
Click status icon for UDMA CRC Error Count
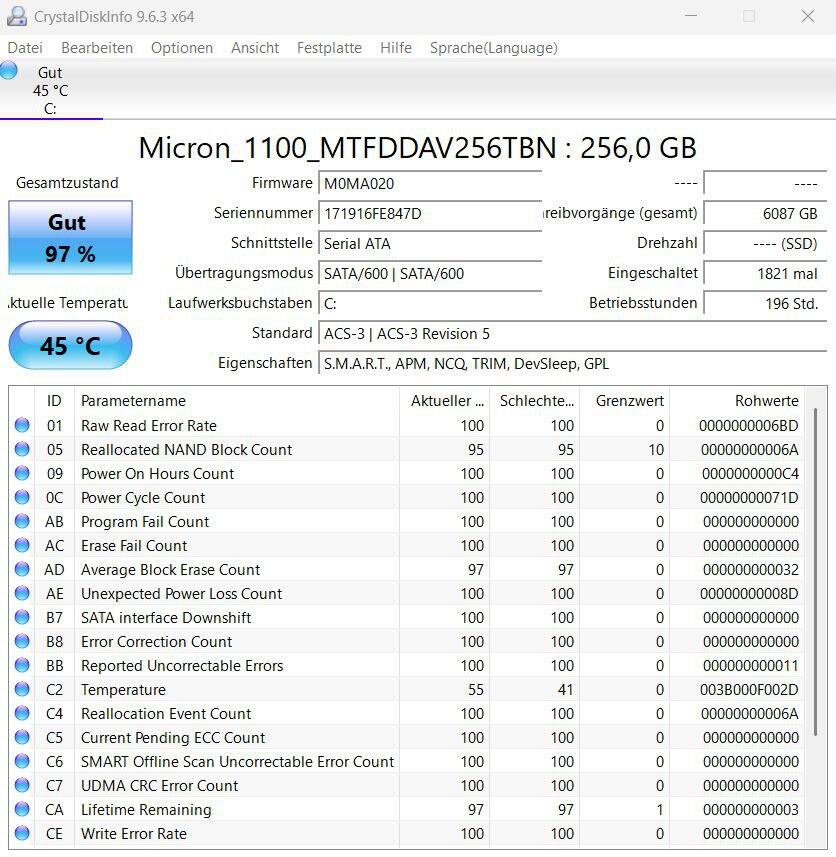coord(22,786)
